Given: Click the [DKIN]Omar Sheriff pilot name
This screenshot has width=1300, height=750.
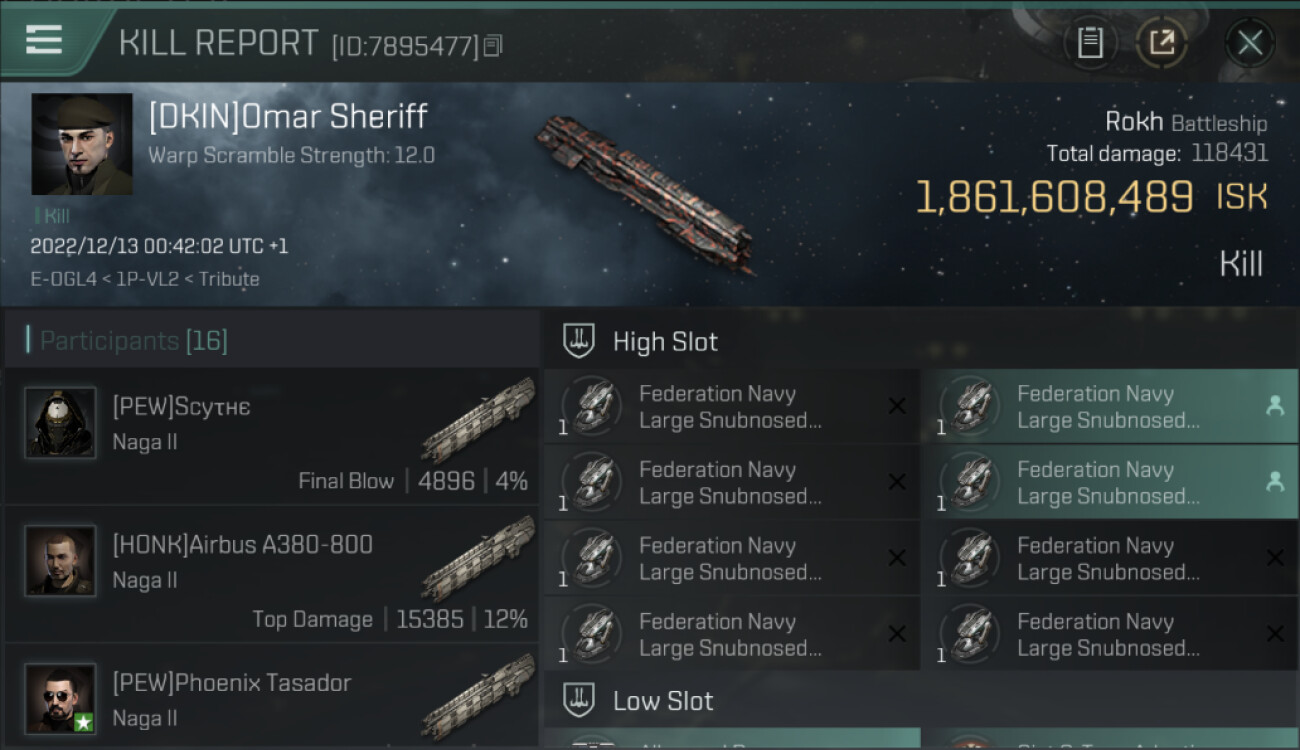Looking at the screenshot, I should pyautogui.click(x=288, y=117).
